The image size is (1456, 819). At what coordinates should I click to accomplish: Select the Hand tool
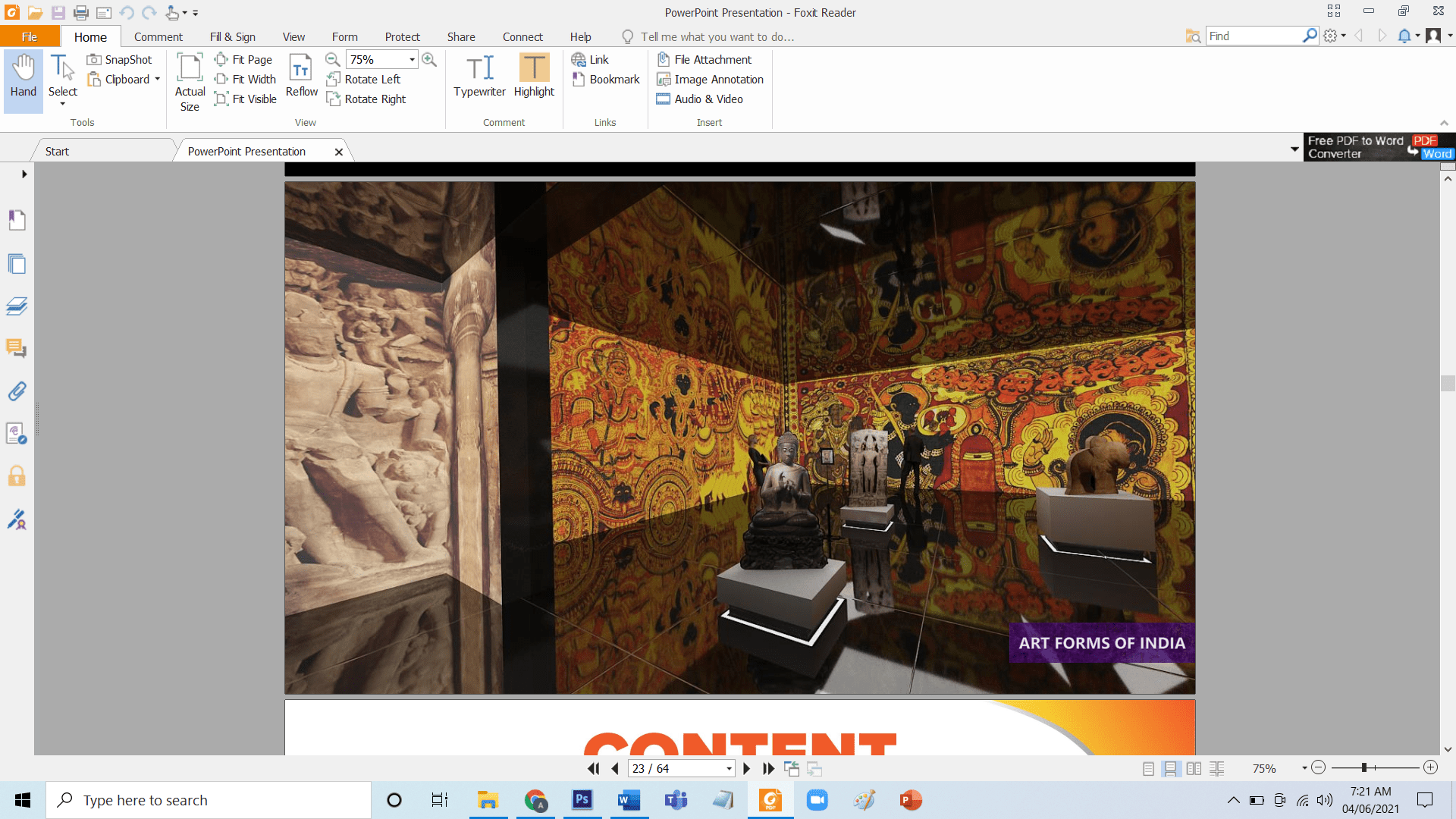point(24,81)
